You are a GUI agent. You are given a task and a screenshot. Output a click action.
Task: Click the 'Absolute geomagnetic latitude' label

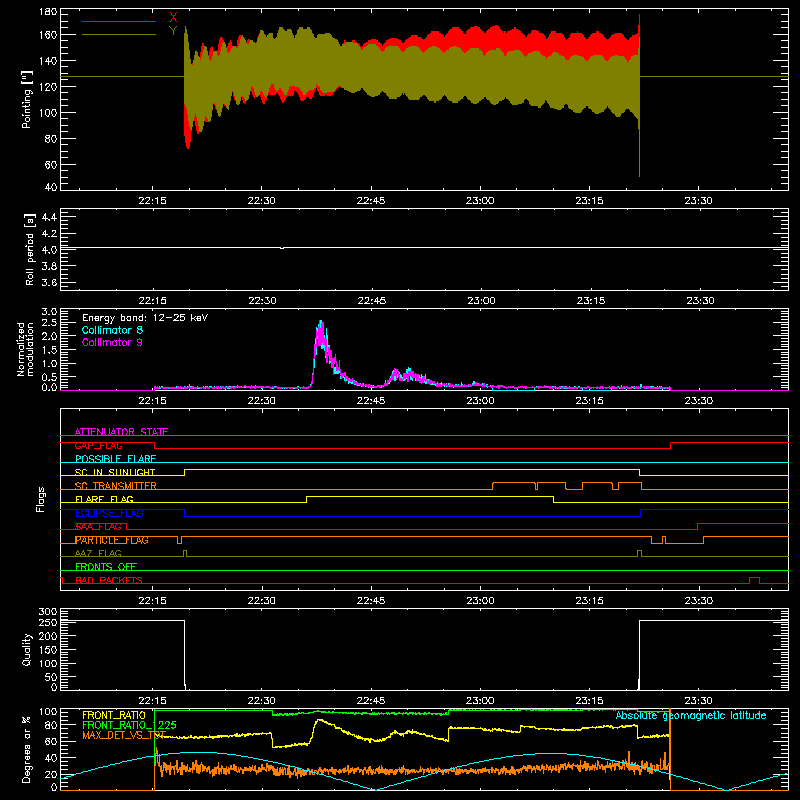pos(691,716)
